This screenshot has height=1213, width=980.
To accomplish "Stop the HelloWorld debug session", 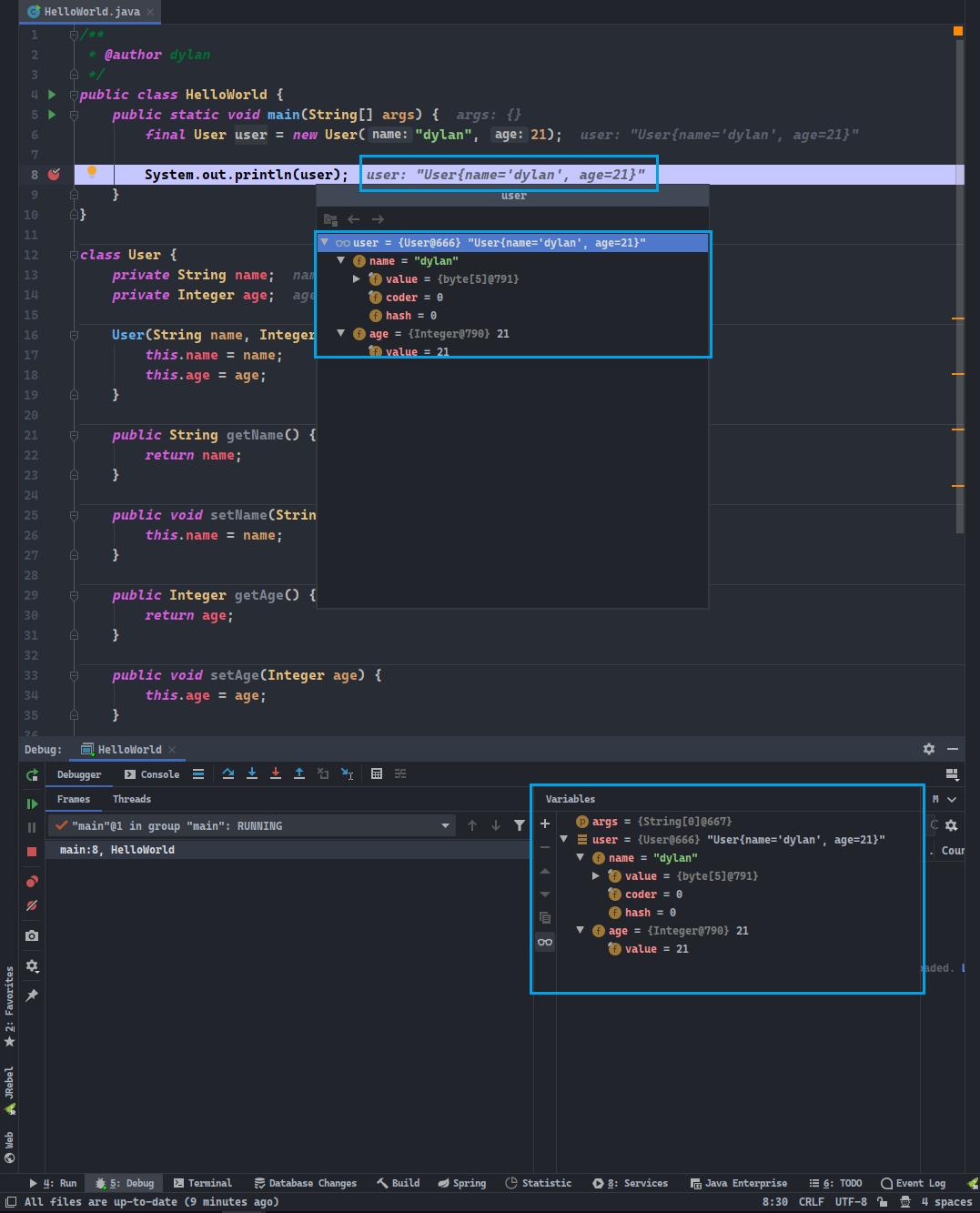I will point(32,851).
